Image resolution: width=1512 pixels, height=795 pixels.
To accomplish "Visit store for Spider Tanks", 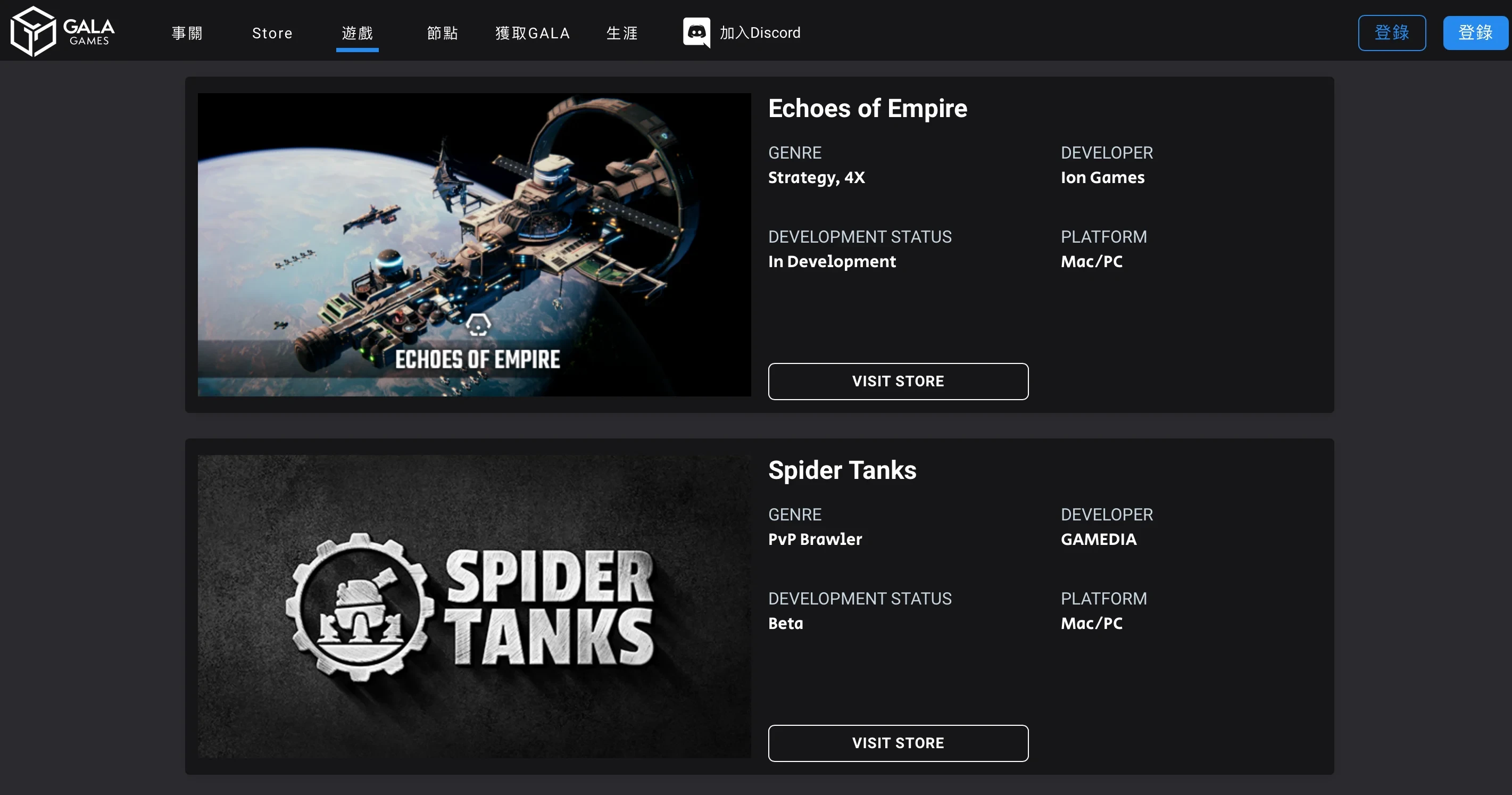I will [898, 743].
